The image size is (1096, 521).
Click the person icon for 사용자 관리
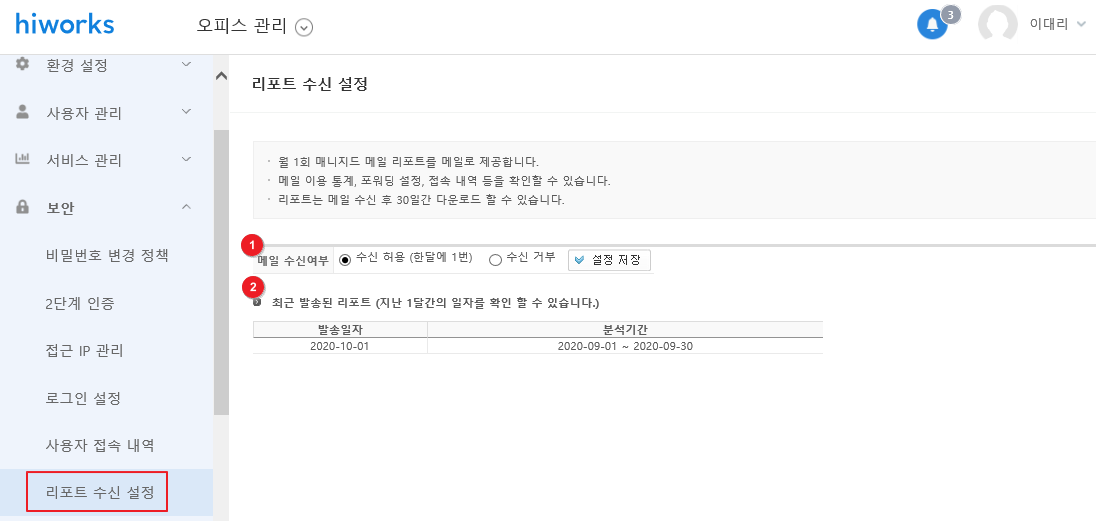point(22,111)
